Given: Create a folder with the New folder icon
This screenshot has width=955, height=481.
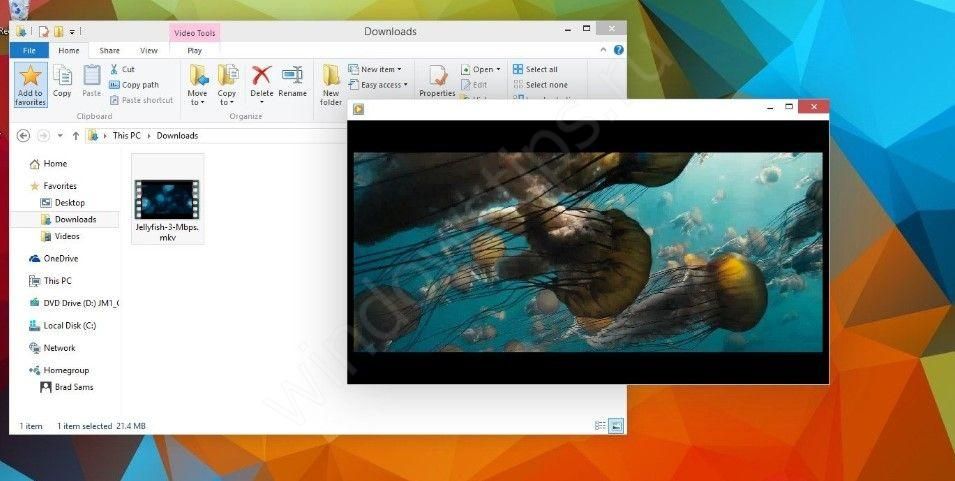Looking at the screenshot, I should click(x=331, y=76).
